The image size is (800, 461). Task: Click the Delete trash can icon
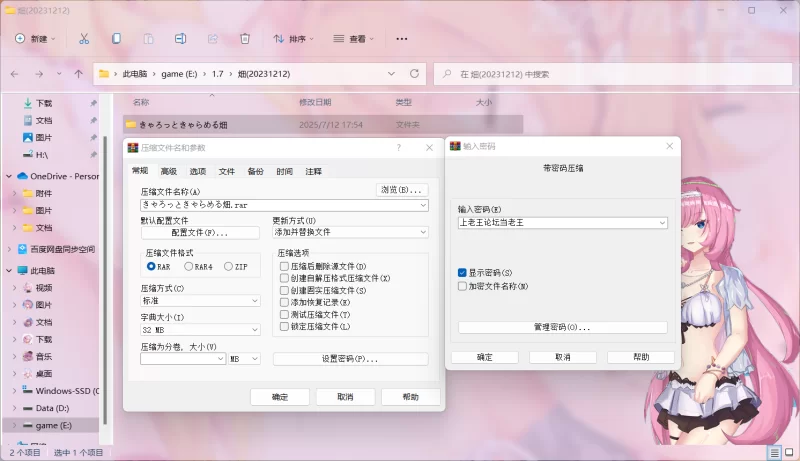(245, 39)
